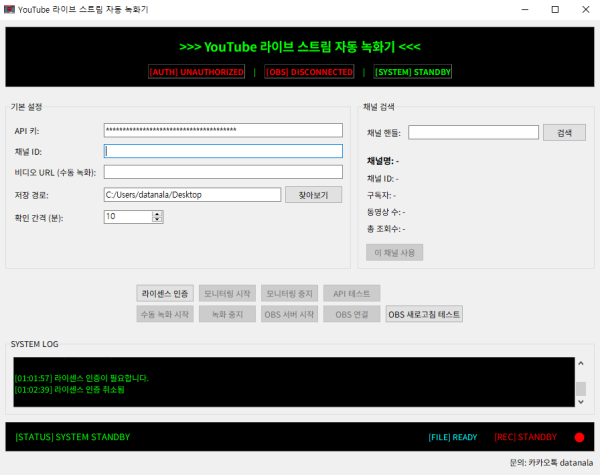600x475 pixels.
Task: Click the 모니터링 시작 button
Action: (x=227, y=294)
